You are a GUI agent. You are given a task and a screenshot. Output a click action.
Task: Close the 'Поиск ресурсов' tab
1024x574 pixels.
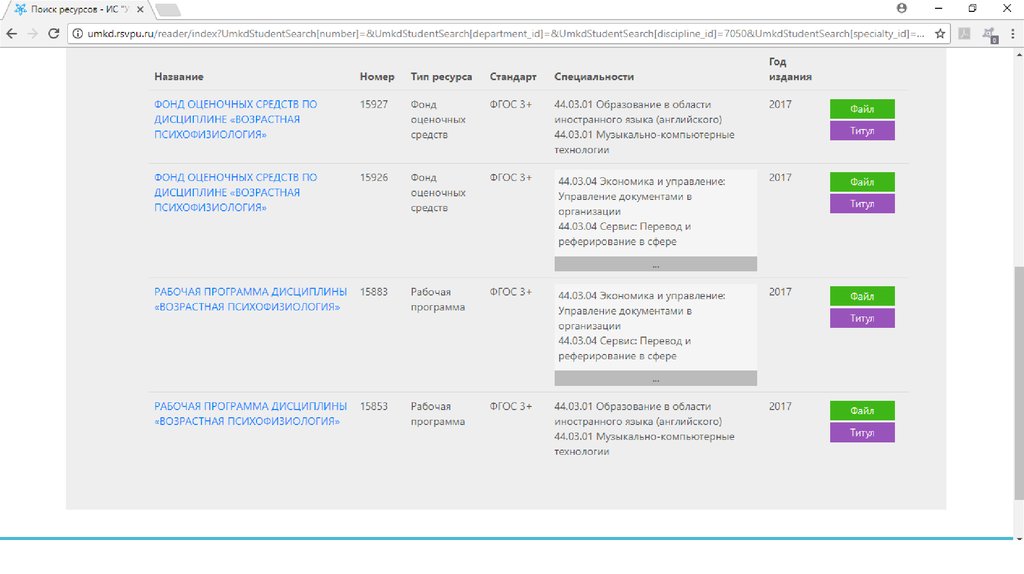point(140,10)
